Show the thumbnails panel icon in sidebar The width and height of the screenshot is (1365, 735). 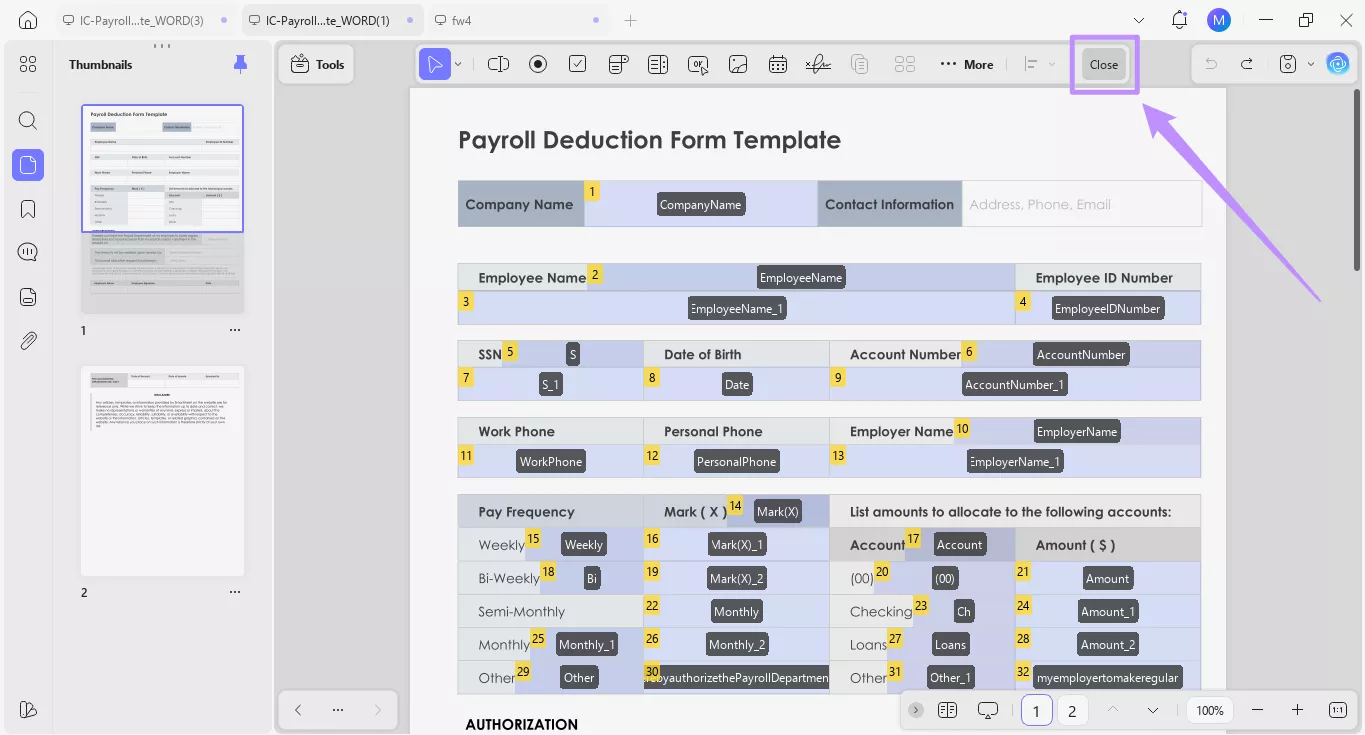(28, 165)
